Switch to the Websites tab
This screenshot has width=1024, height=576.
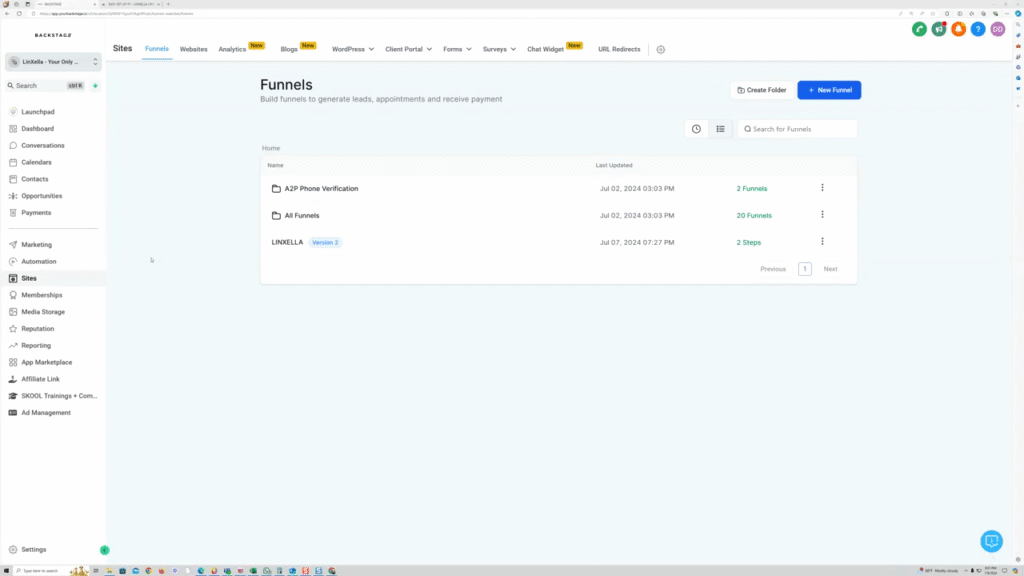193,48
